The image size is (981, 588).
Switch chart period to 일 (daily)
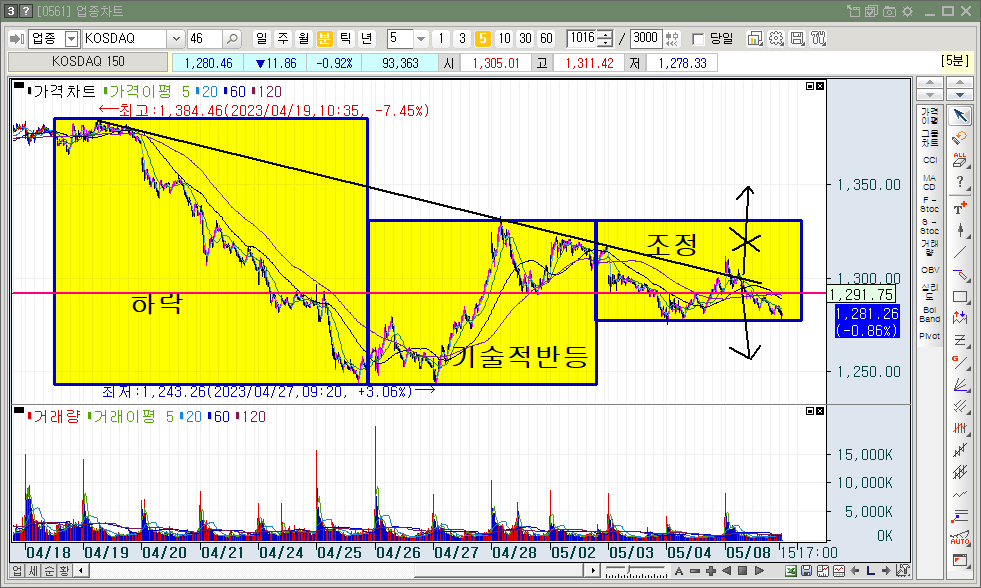pos(262,38)
